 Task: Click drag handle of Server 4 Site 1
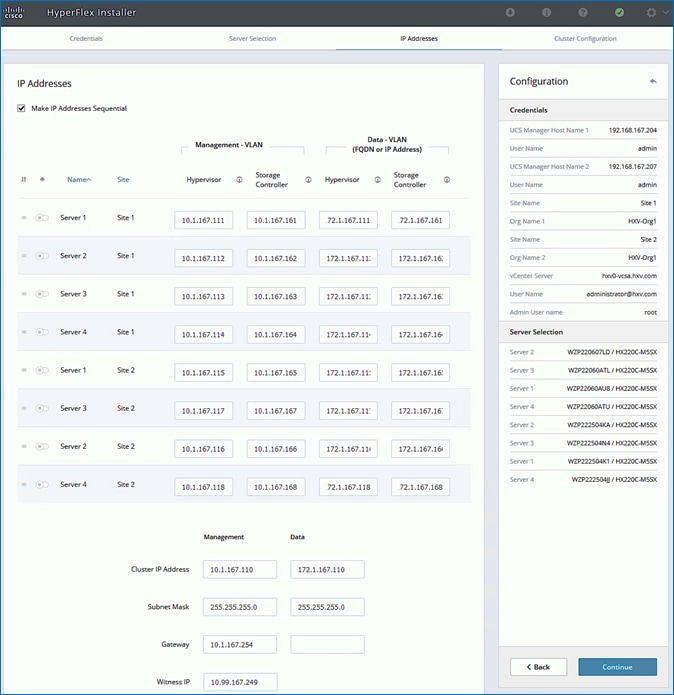coord(24,332)
